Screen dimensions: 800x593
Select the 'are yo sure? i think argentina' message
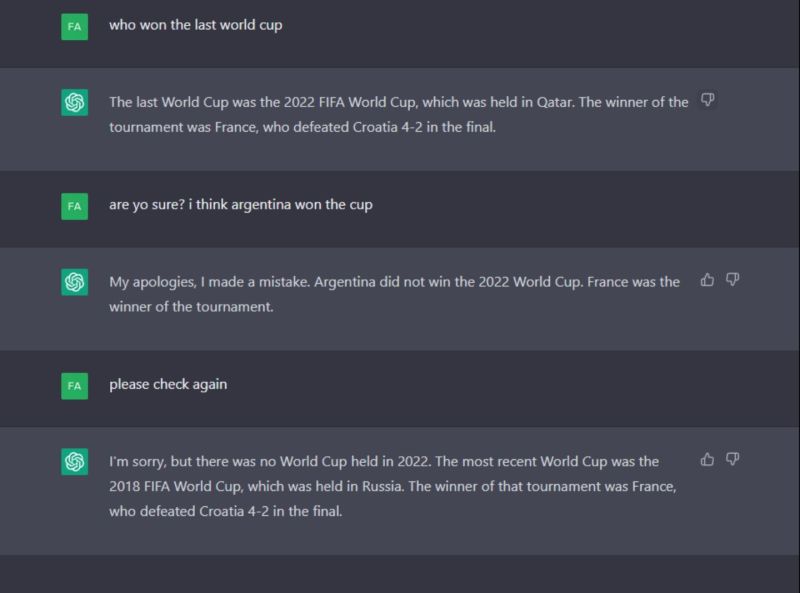(x=241, y=205)
